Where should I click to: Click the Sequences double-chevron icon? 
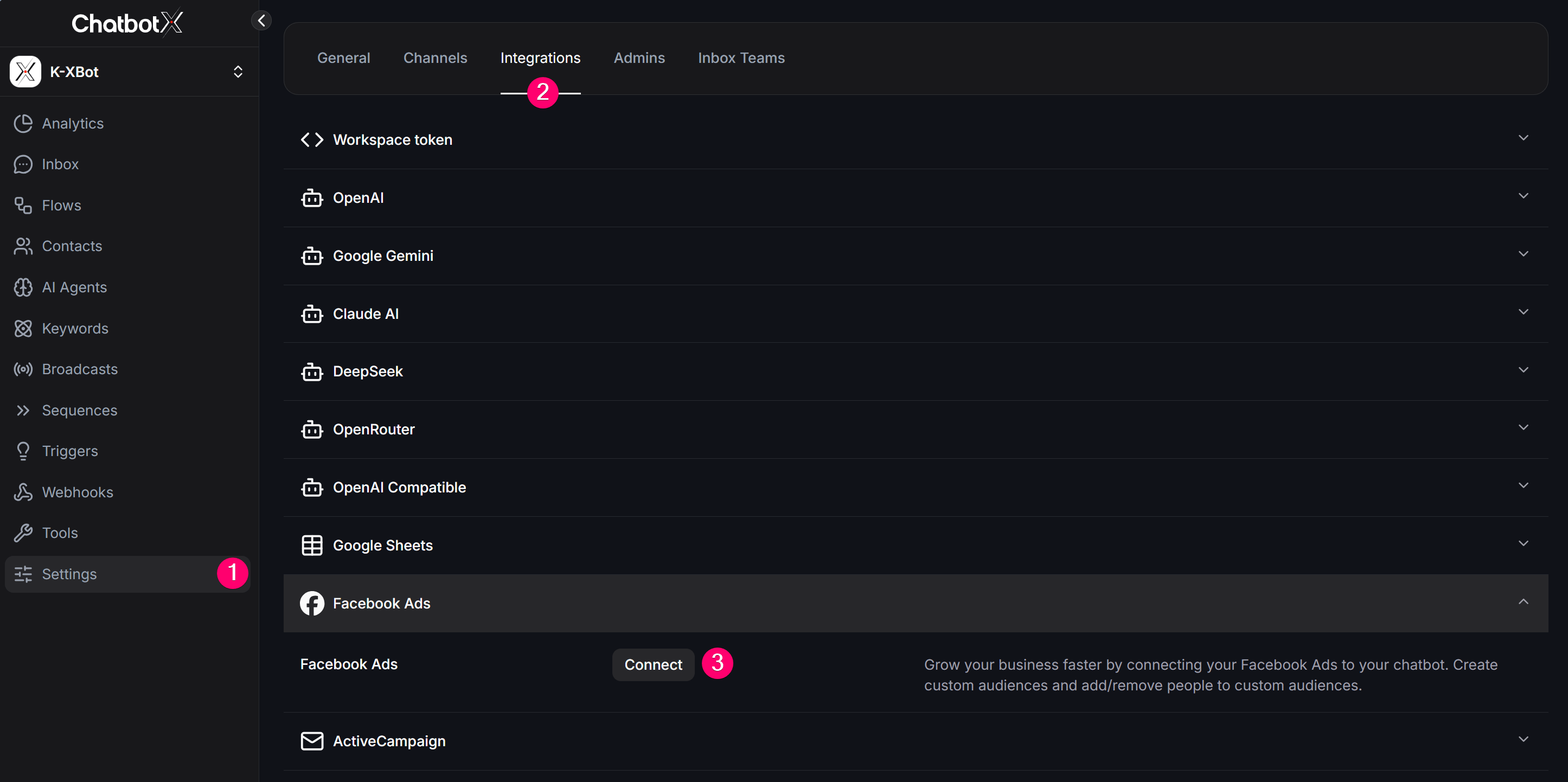(23, 411)
